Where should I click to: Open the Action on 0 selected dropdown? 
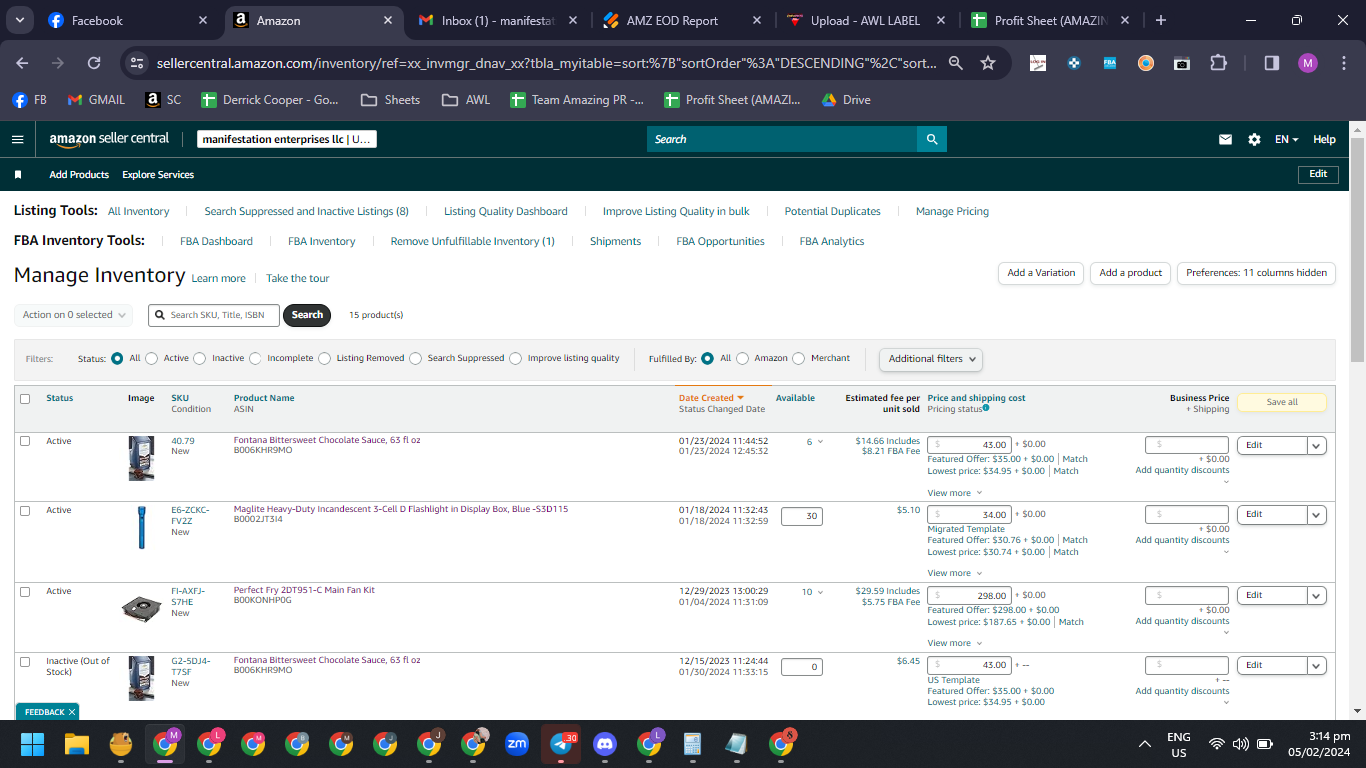pyautogui.click(x=73, y=315)
